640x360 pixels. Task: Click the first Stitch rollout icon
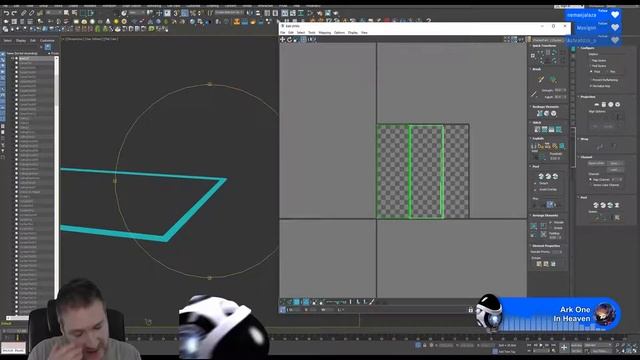[x=537, y=129]
